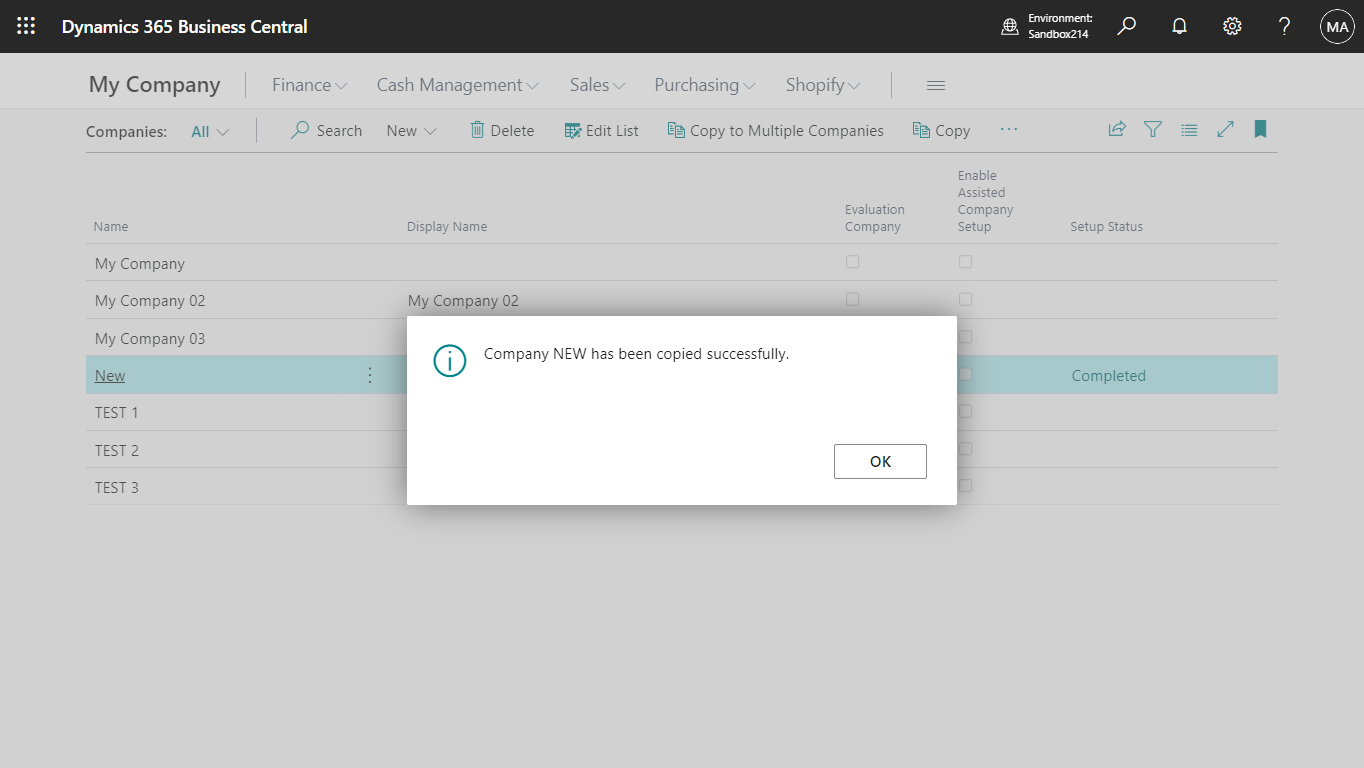Open notifications bell icon

(x=1179, y=26)
